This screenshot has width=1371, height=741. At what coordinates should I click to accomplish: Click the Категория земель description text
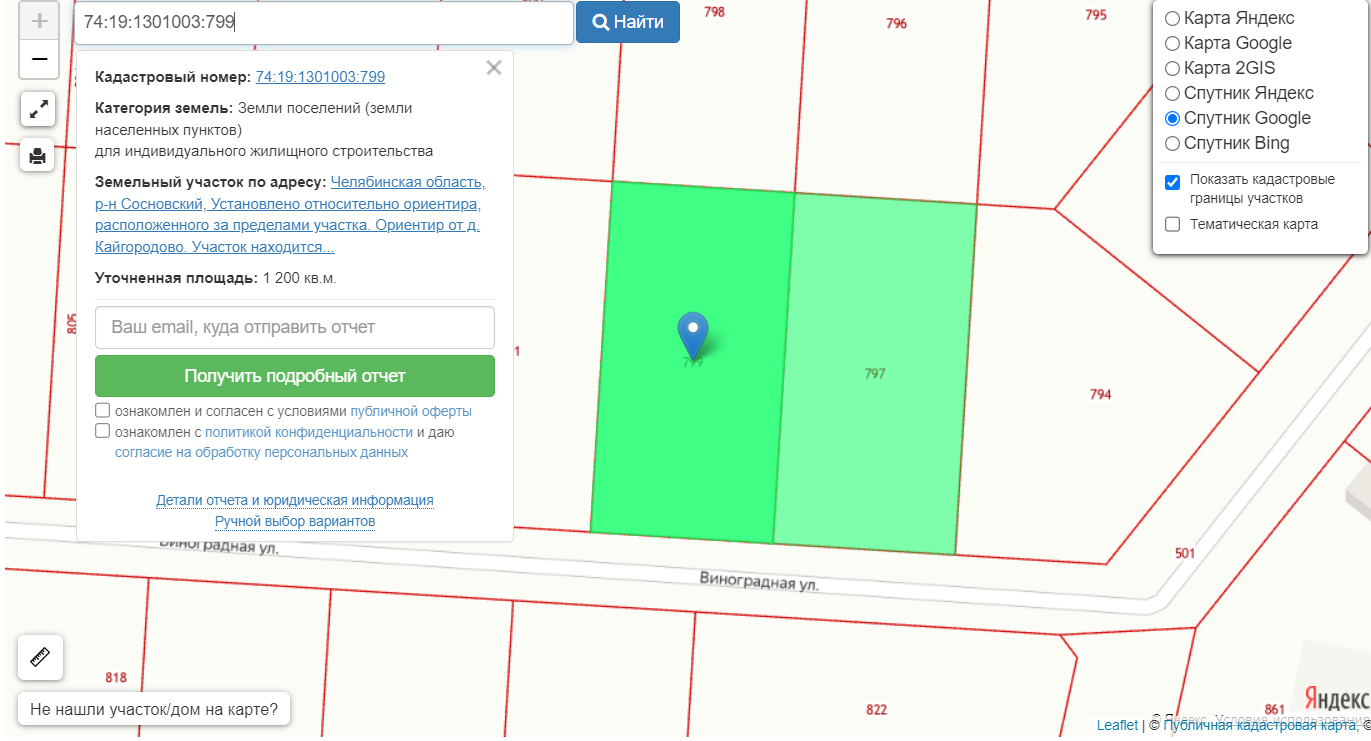click(264, 129)
